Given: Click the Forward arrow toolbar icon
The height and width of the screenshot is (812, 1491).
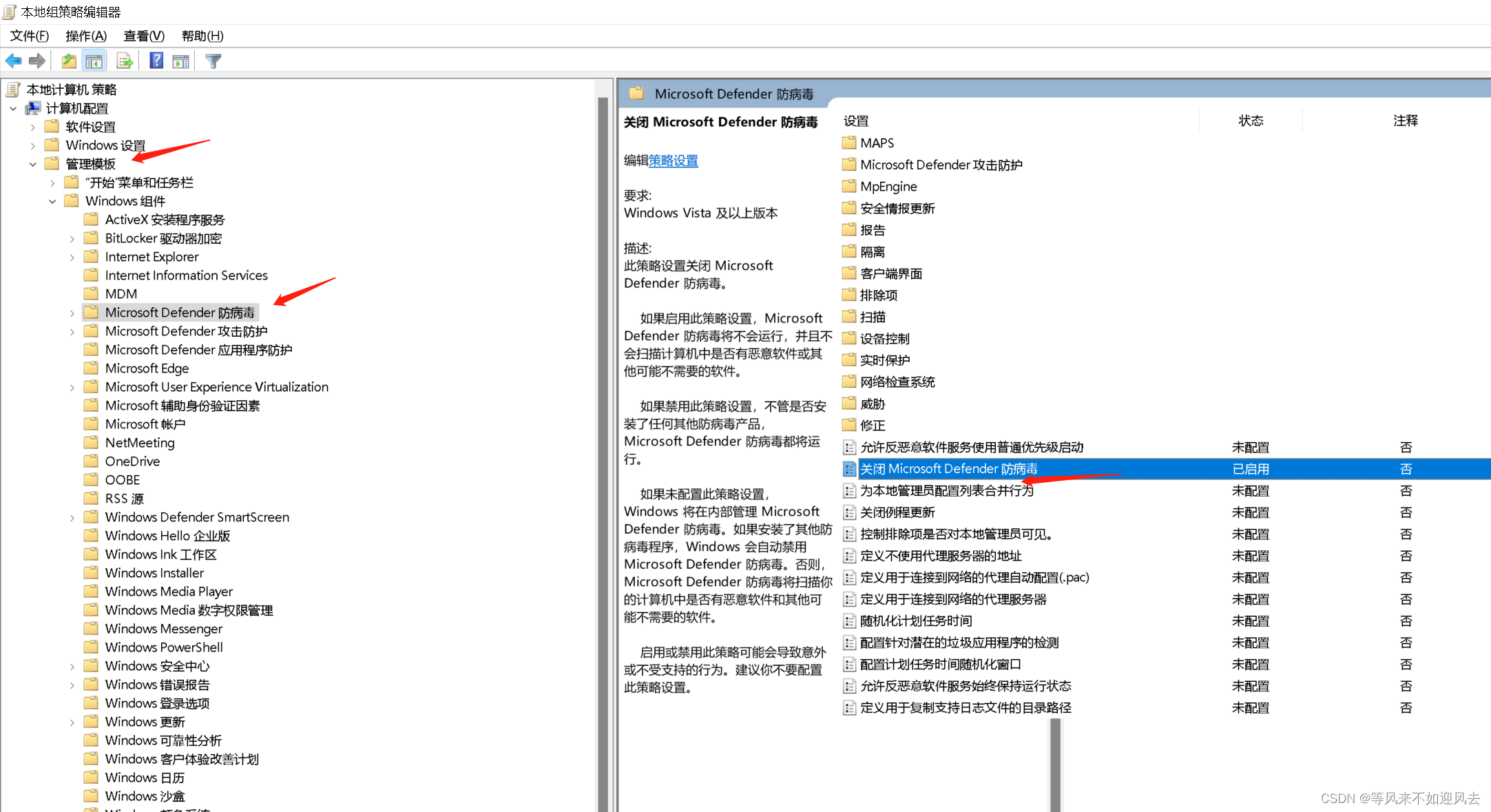Looking at the screenshot, I should (37, 61).
